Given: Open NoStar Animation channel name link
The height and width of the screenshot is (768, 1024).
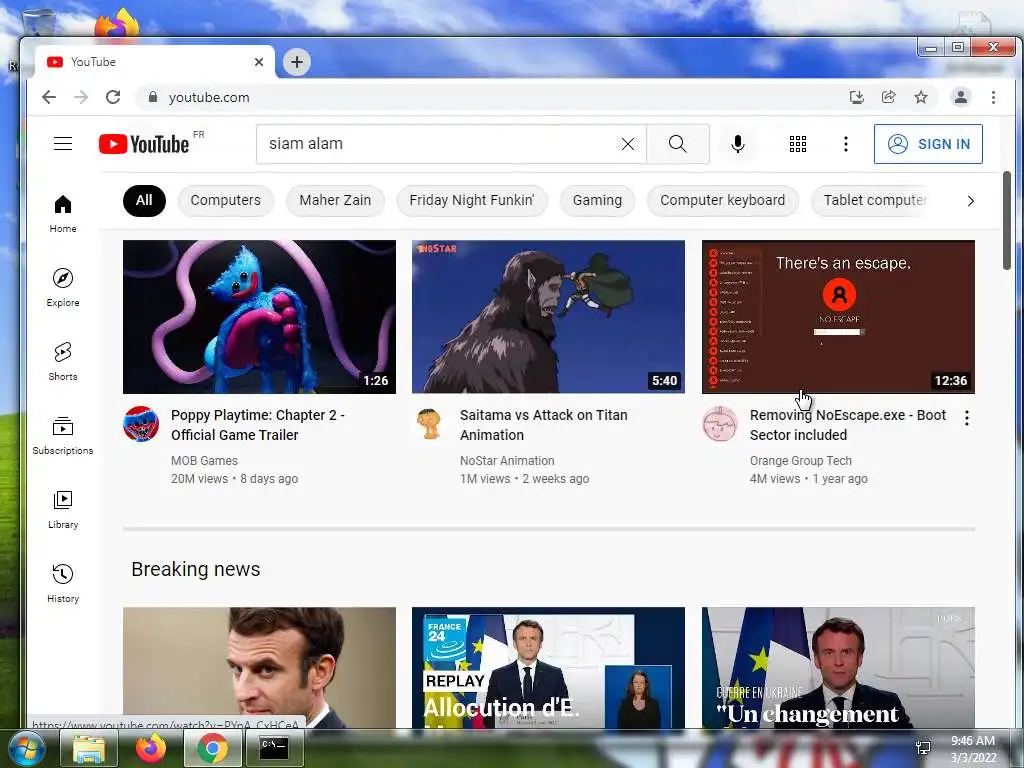Looking at the screenshot, I should (507, 460).
